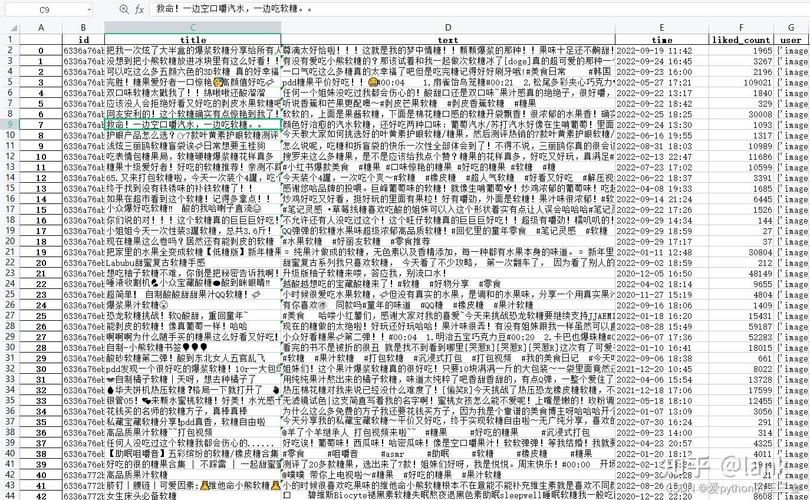This screenshot has width=810, height=500.
Task: Expand the name box dropdown arrow
Action: click(89, 9)
